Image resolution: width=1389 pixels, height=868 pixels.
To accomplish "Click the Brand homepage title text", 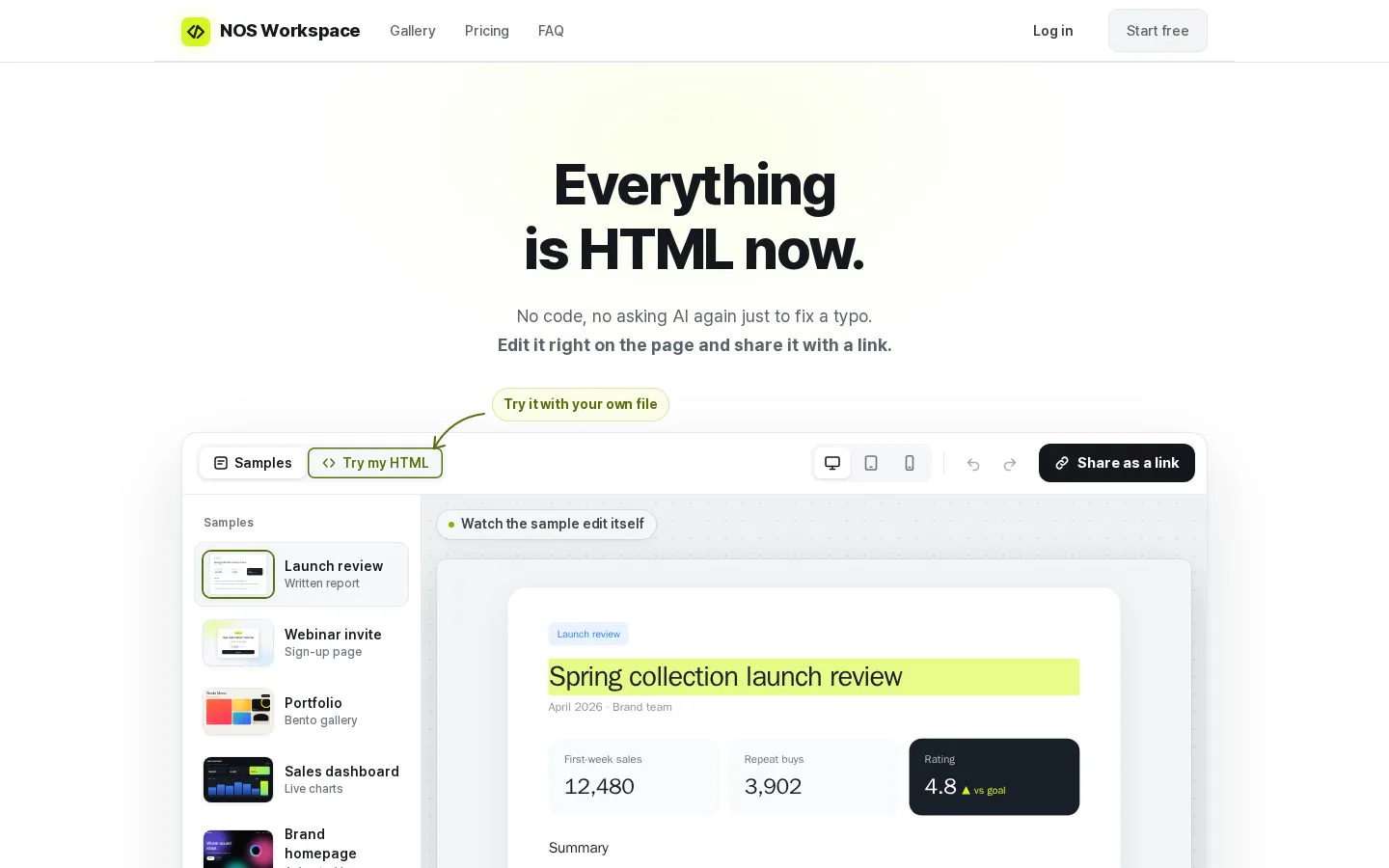I will click(320, 844).
